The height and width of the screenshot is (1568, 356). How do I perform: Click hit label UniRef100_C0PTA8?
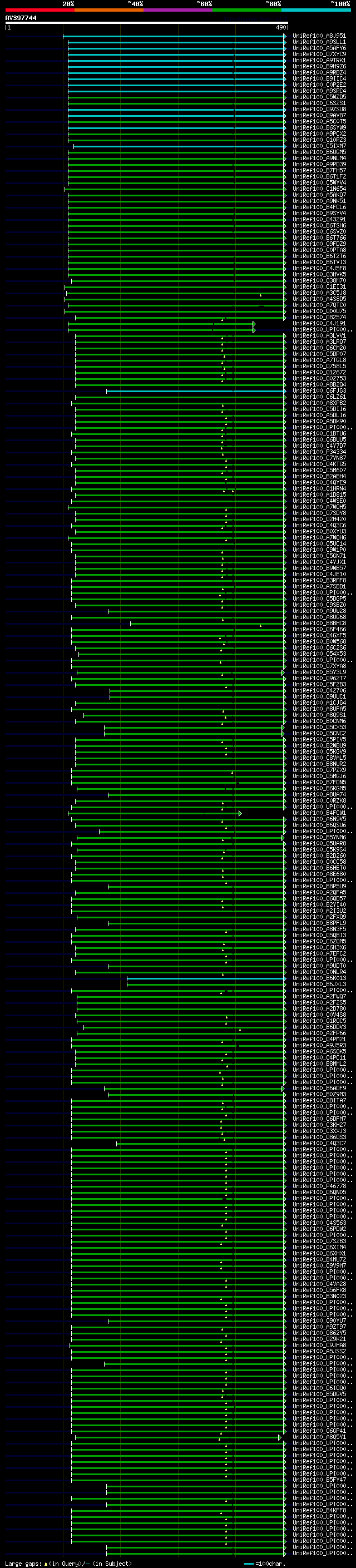tap(319, 250)
